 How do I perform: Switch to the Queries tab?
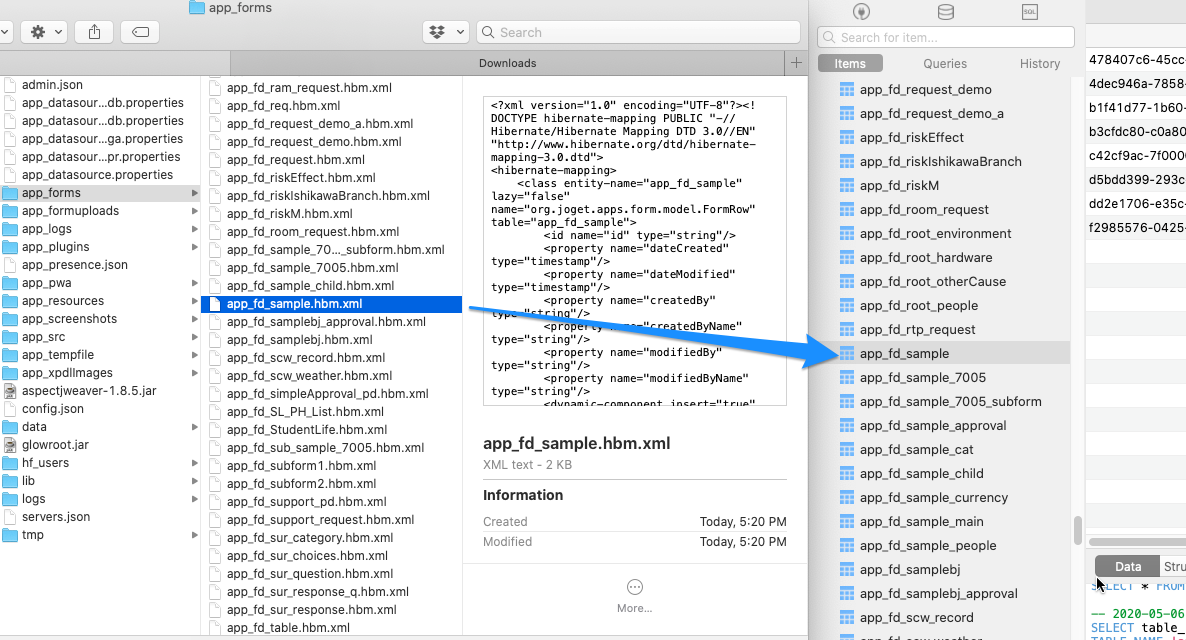coord(944,63)
